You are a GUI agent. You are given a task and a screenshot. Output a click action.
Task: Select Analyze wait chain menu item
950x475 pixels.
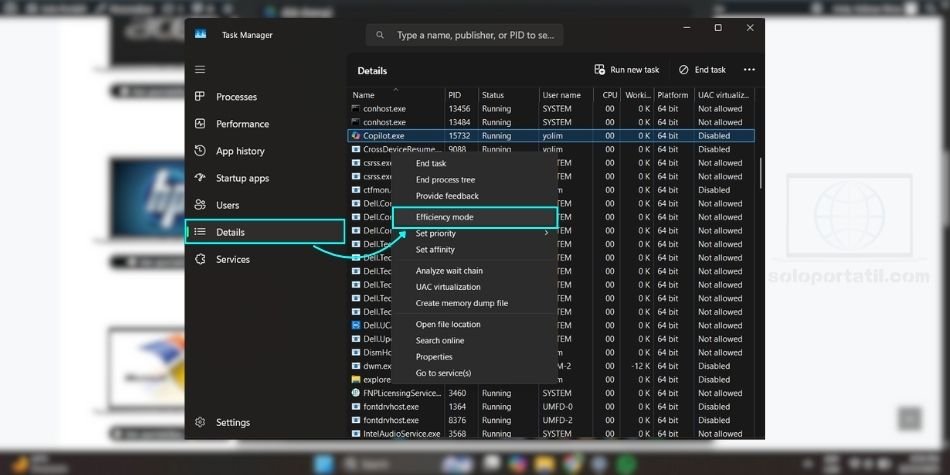click(449, 271)
